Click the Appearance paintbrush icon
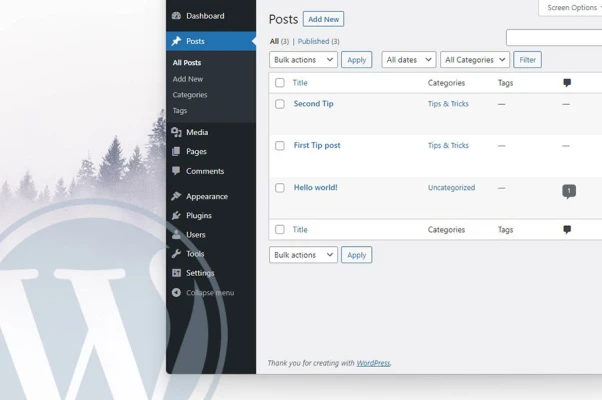602x400 pixels. tap(176, 196)
